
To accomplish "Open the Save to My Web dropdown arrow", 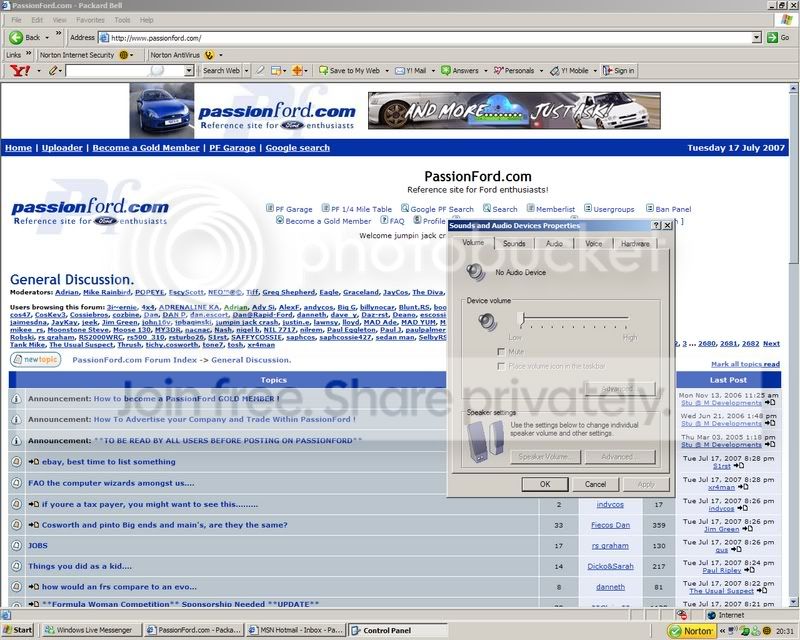I will tap(387, 71).
